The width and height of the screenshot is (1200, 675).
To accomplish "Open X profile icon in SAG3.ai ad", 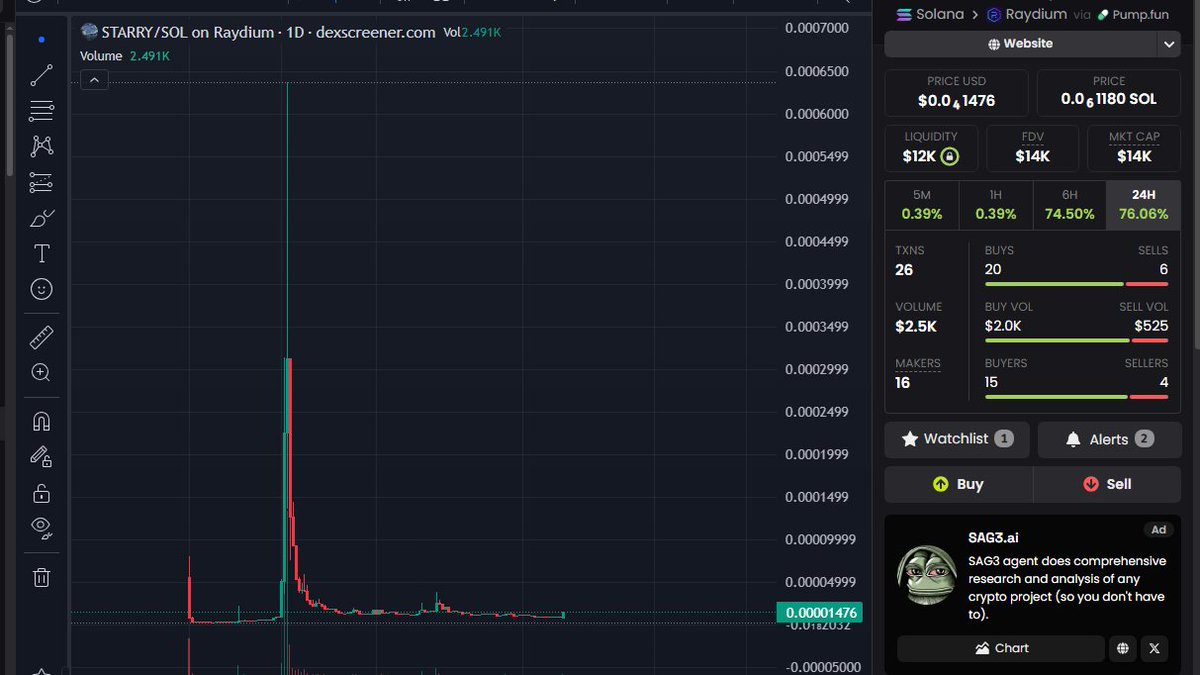I will (x=1155, y=648).
